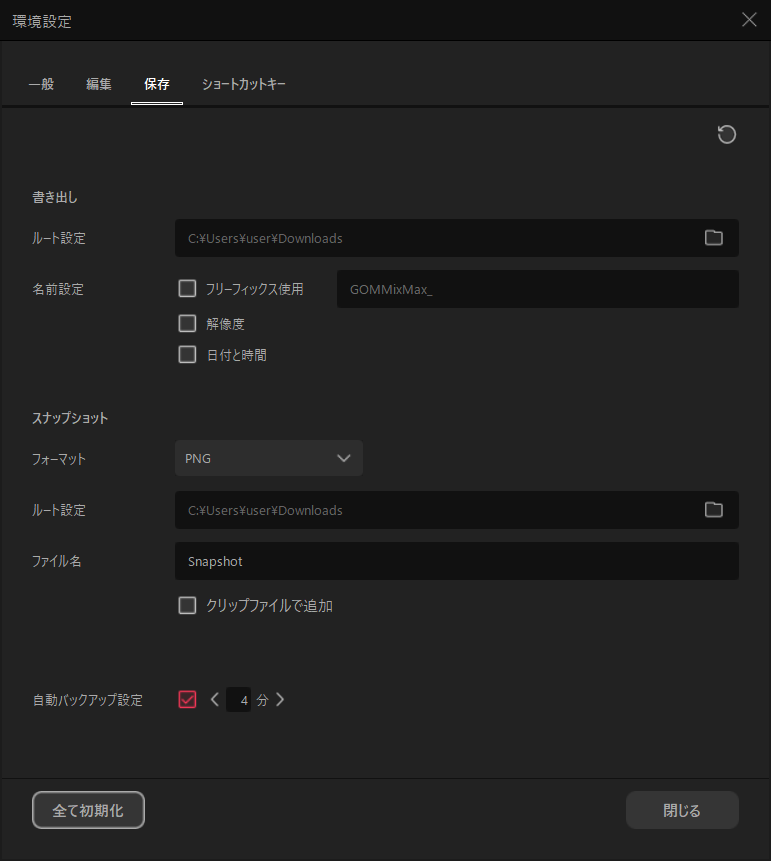Image resolution: width=771 pixels, height=861 pixels.
Task: Open folder browser for export route path
Action: 713,238
